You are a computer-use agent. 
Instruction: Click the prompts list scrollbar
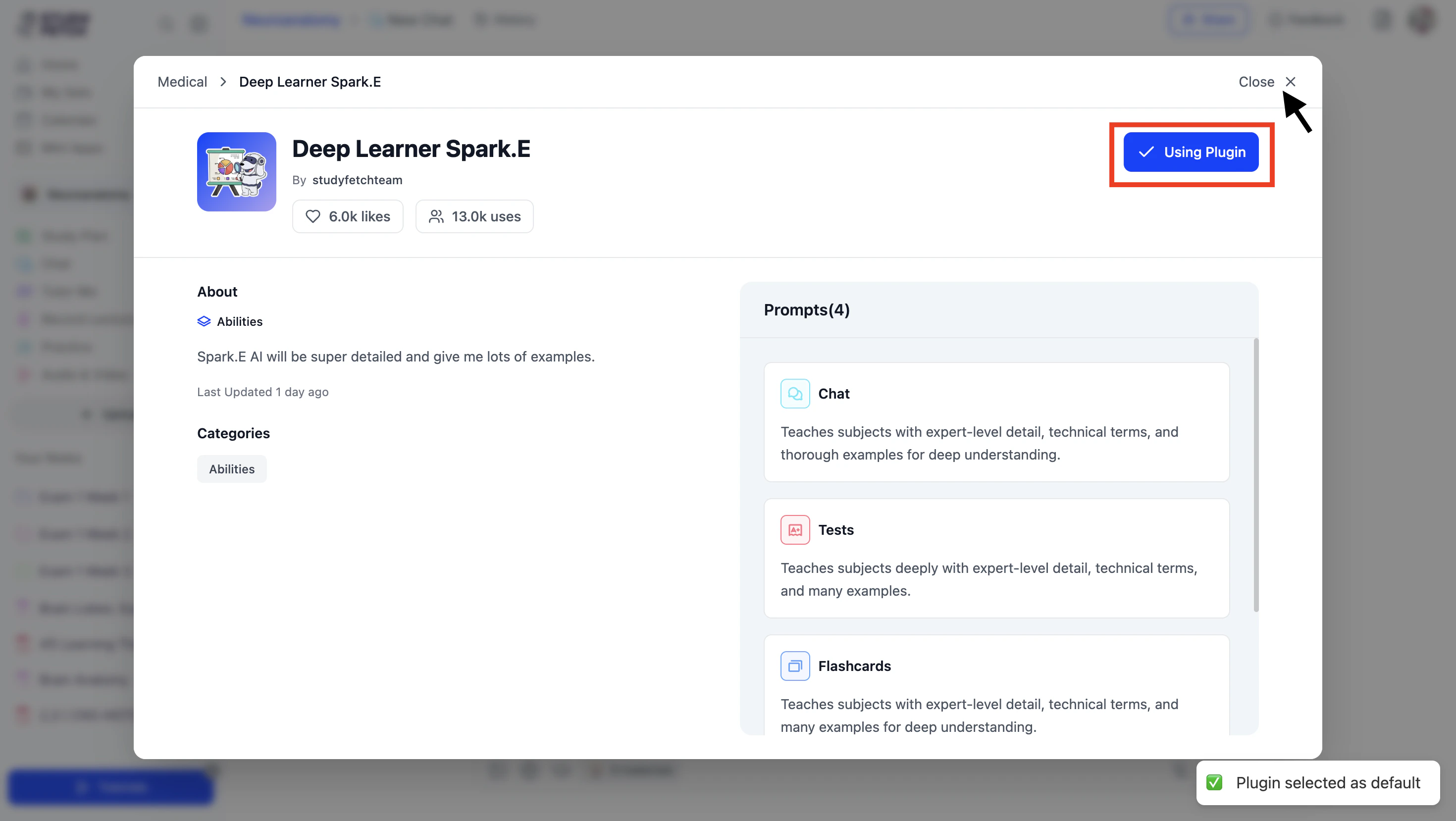1256,475
